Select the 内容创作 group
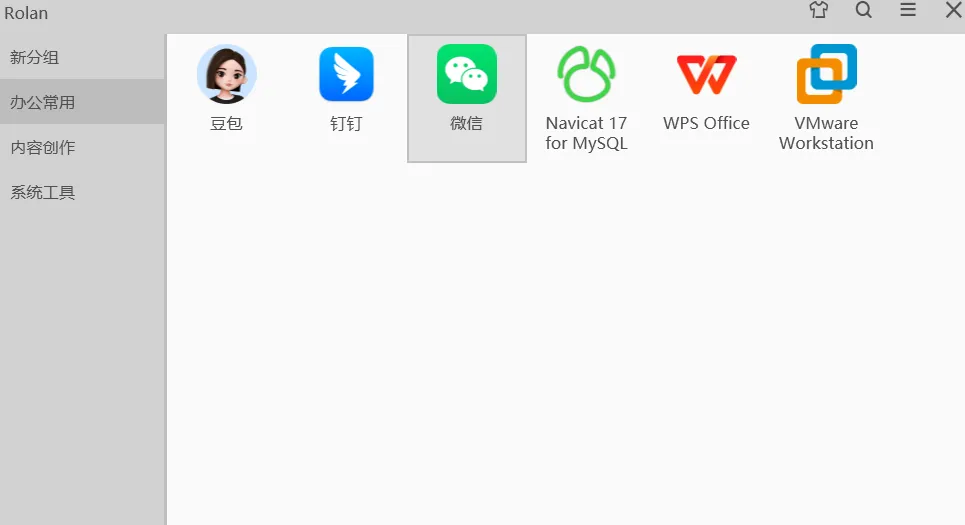 tap(82, 147)
